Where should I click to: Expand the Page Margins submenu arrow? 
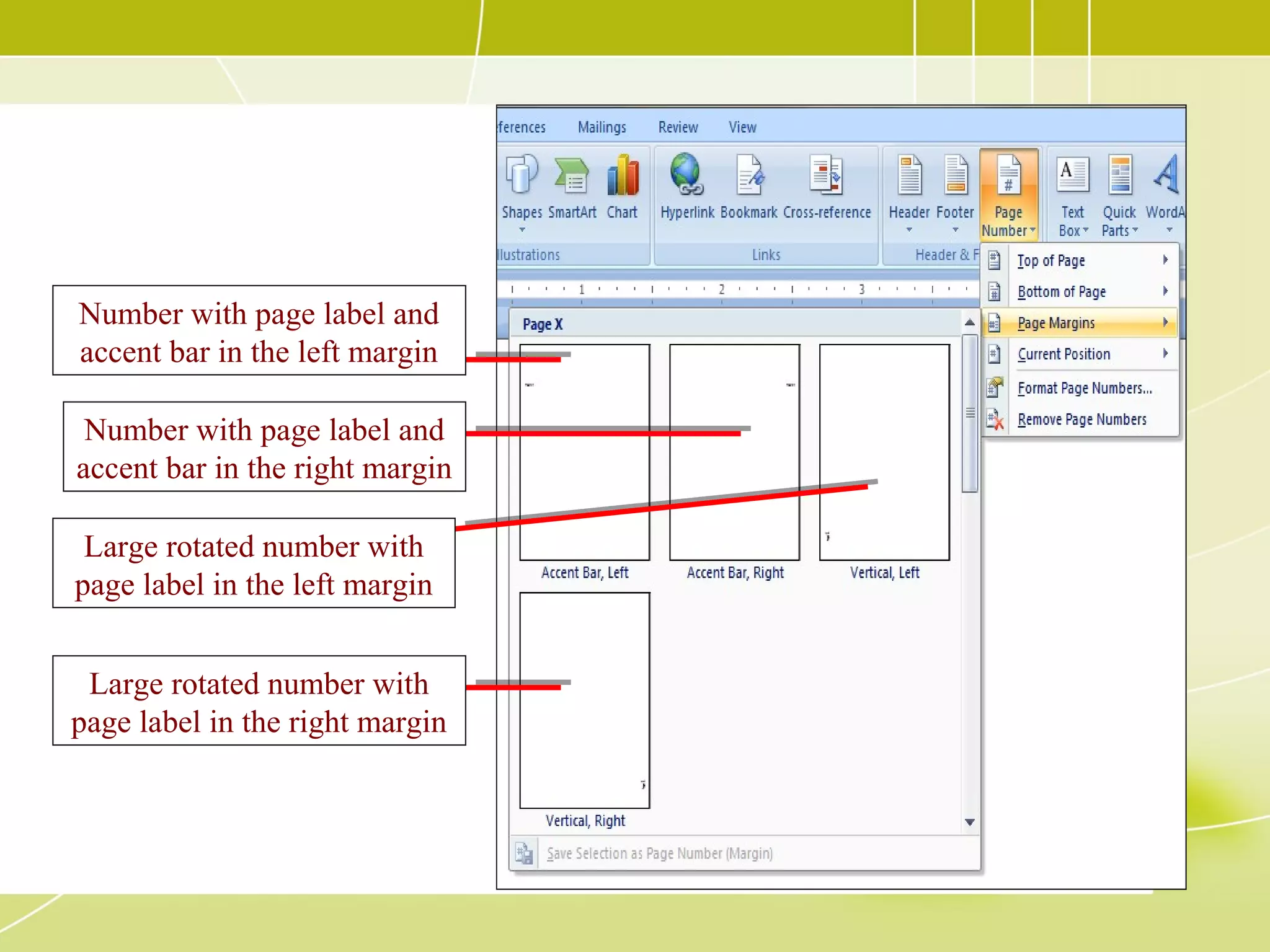pos(1165,322)
